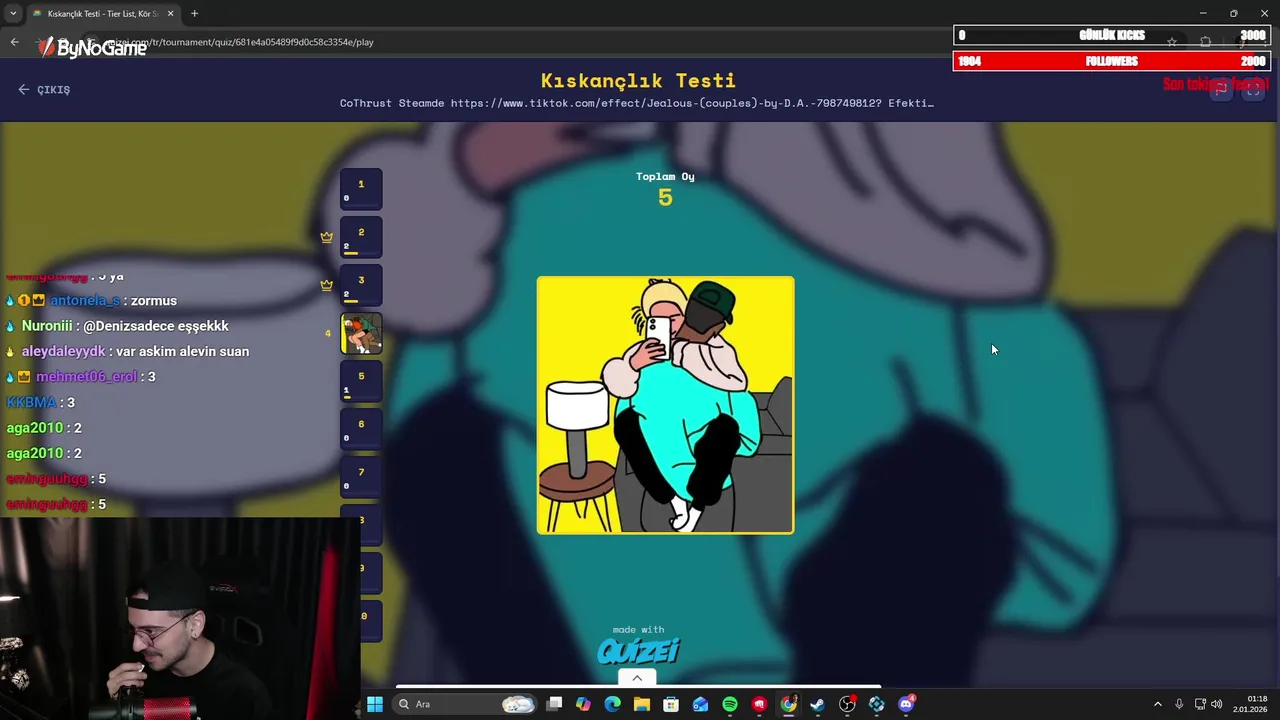The image size is (1280, 720).
Task: Go back using the ÇIKIŞ exit button
Action: tap(44, 90)
